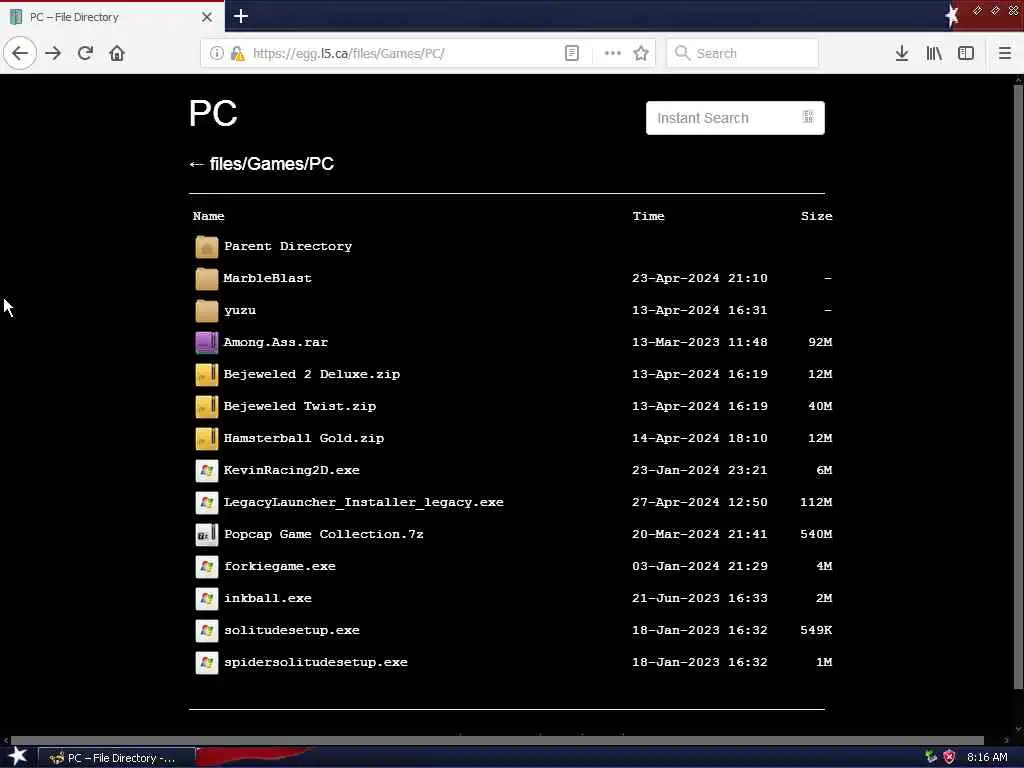1024x768 pixels.
Task: Open the Downloads arrow icon
Action: 902,54
